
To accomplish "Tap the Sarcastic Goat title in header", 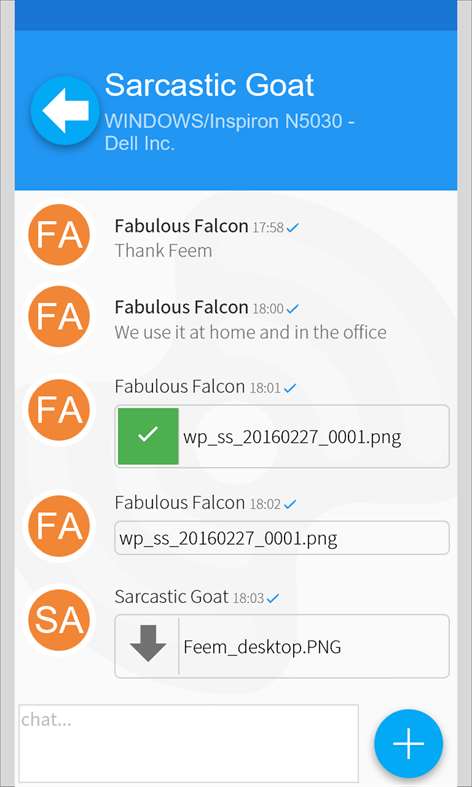I will tap(209, 85).
